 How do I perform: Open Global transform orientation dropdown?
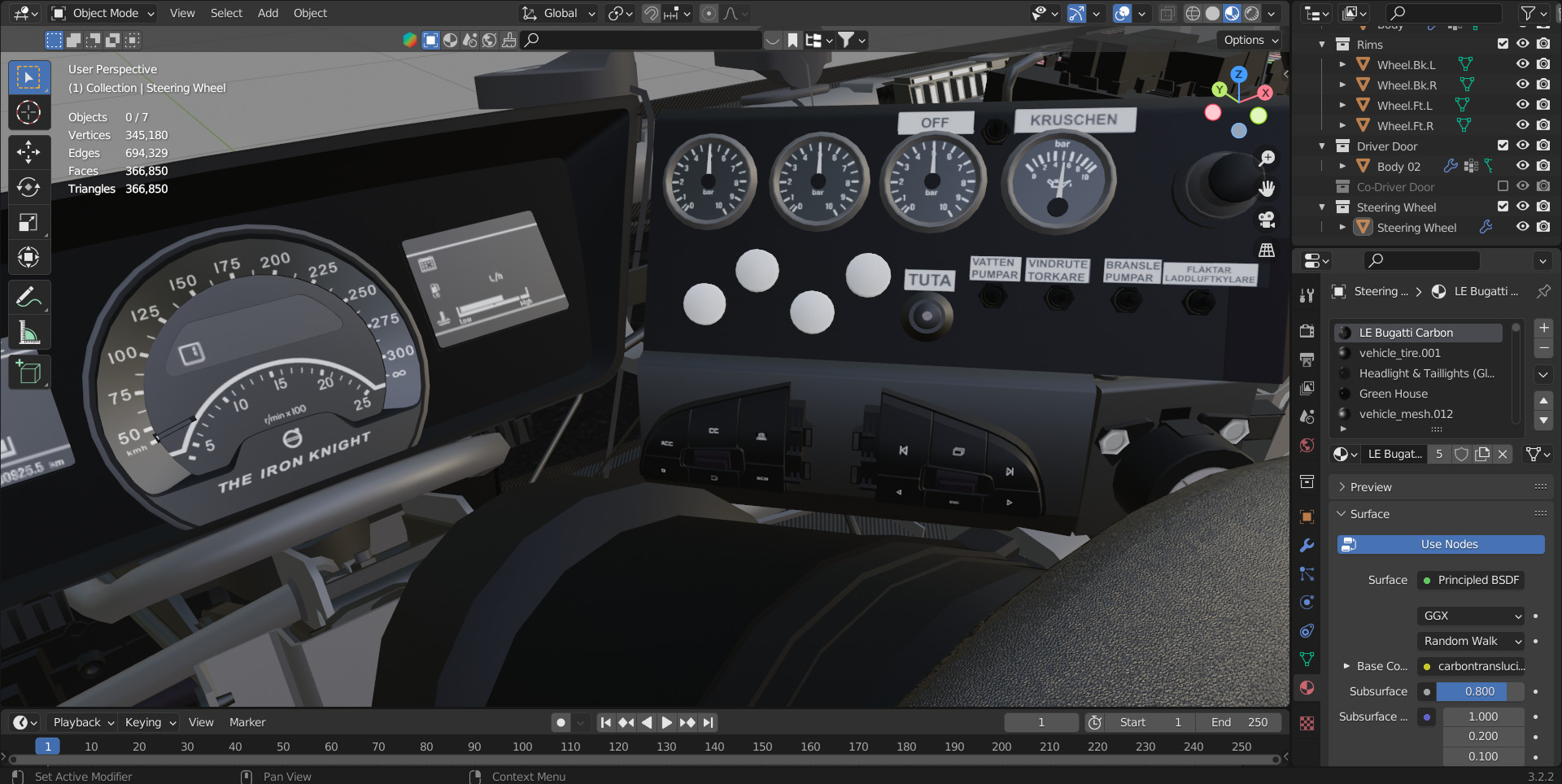tap(558, 13)
